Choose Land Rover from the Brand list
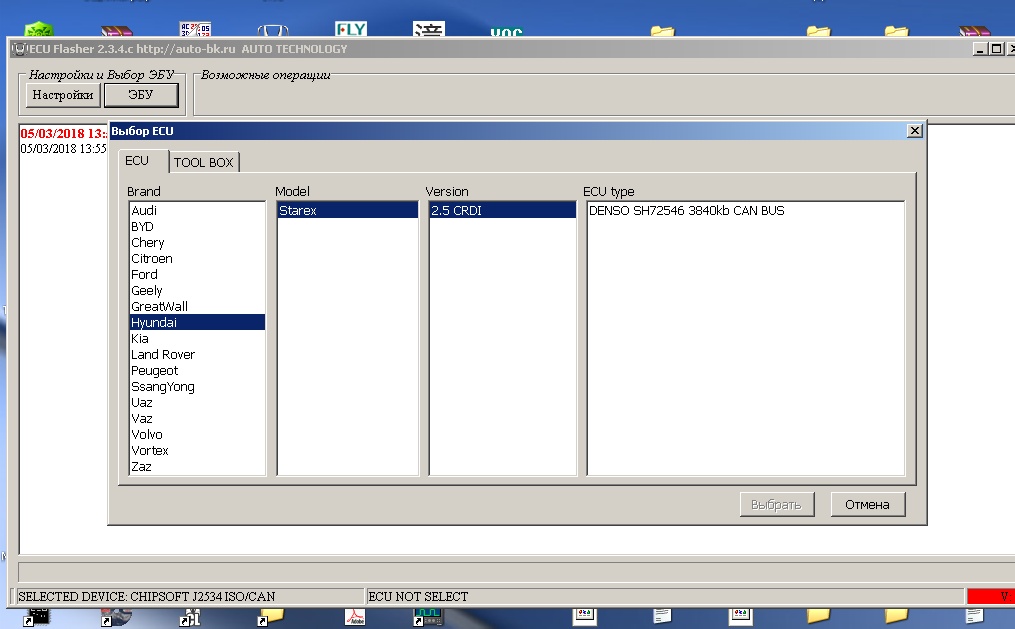 197,355
